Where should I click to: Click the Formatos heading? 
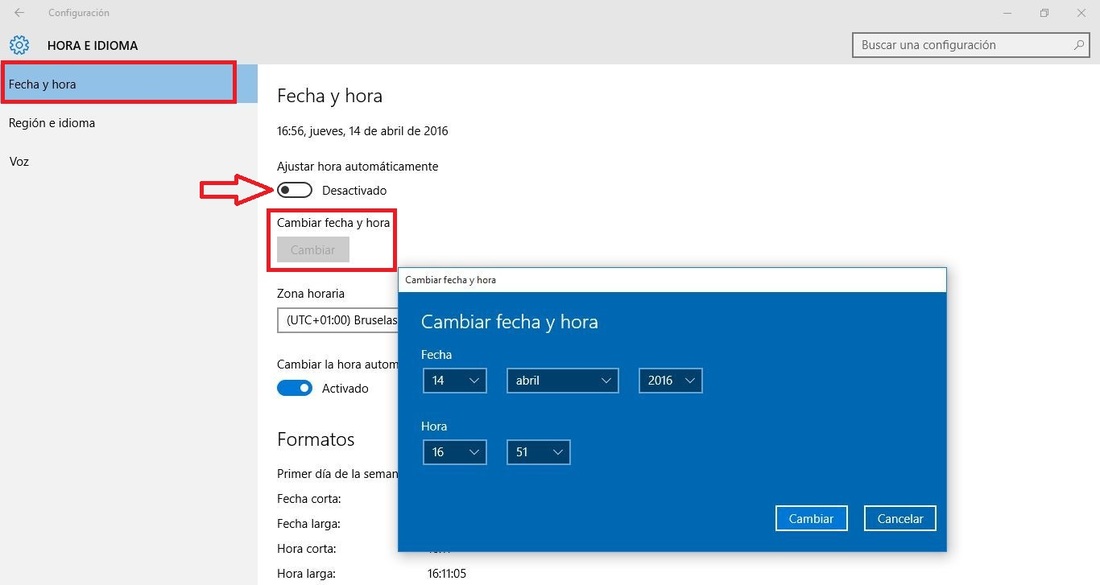pos(316,439)
